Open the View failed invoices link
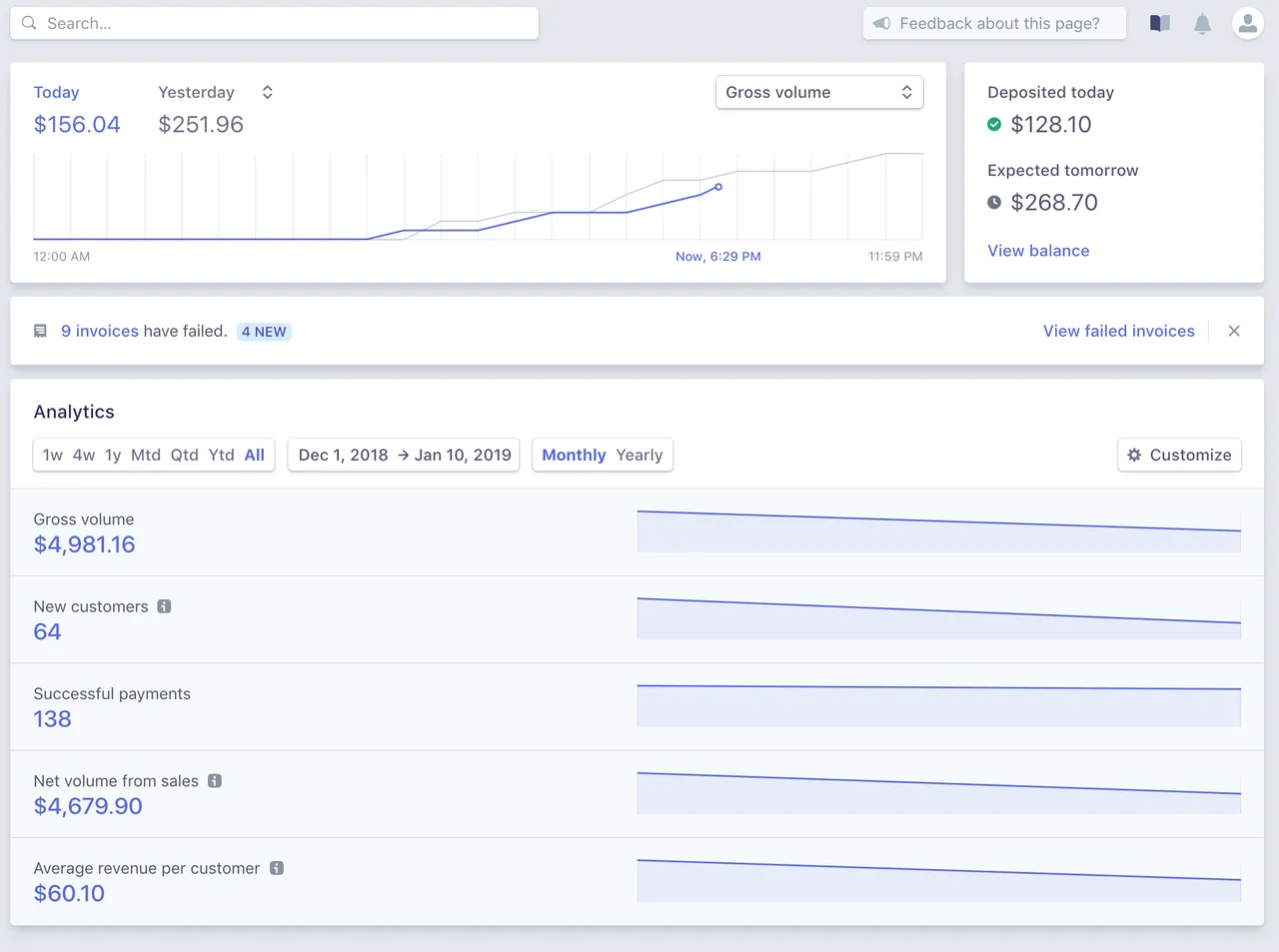Viewport: 1279px width, 952px height. tap(1119, 331)
